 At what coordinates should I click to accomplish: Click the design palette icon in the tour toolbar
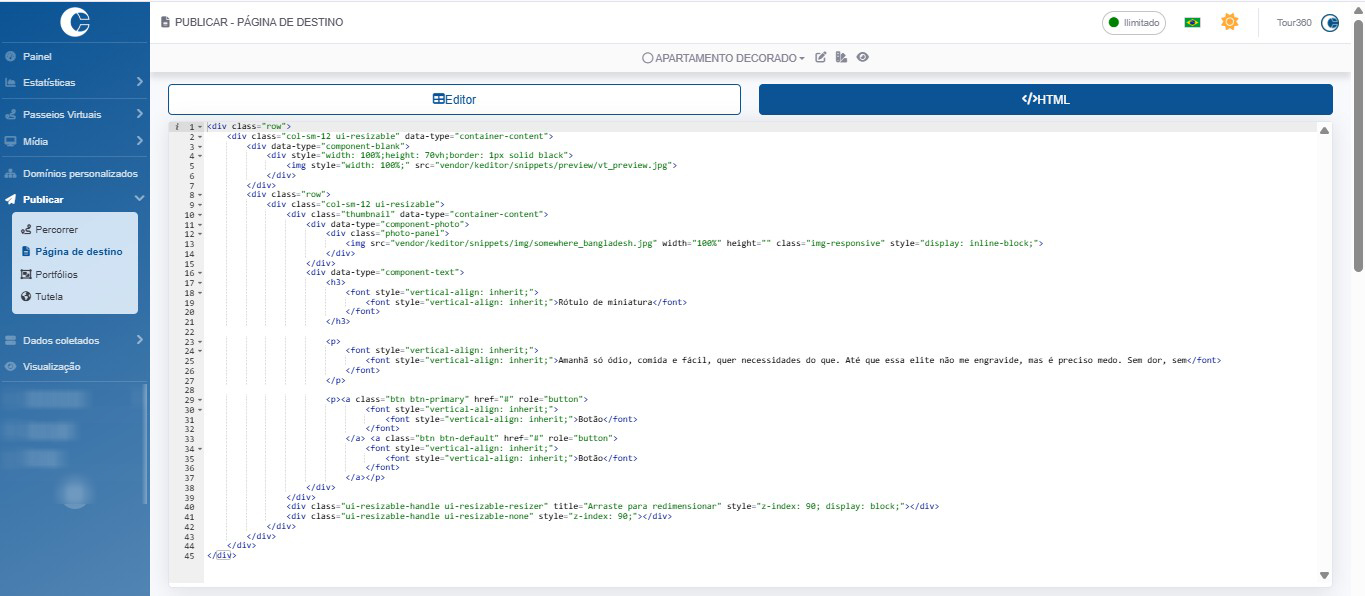[x=841, y=58]
